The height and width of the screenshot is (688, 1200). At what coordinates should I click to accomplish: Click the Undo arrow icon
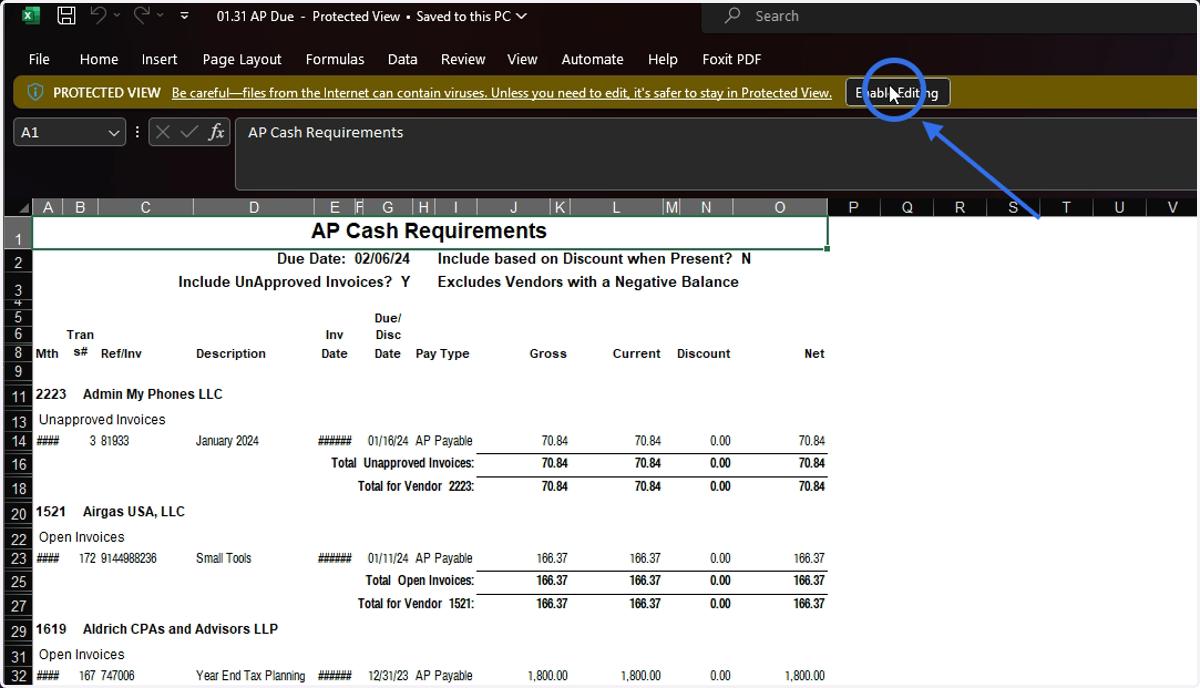[98, 15]
